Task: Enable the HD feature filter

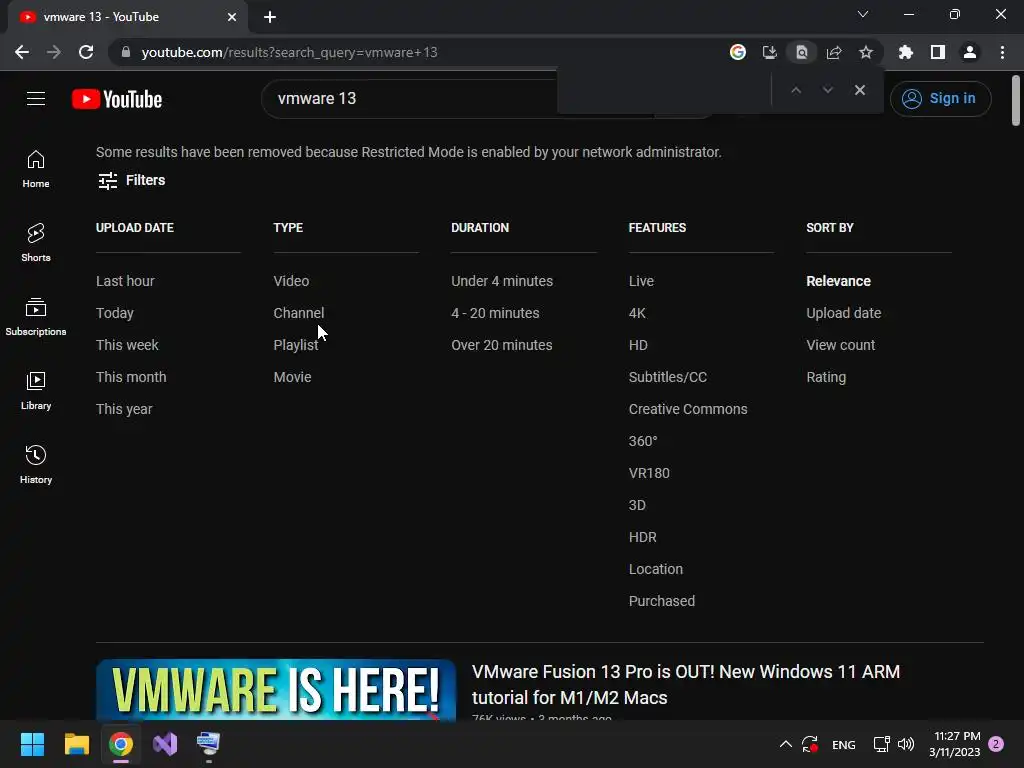Action: point(638,345)
